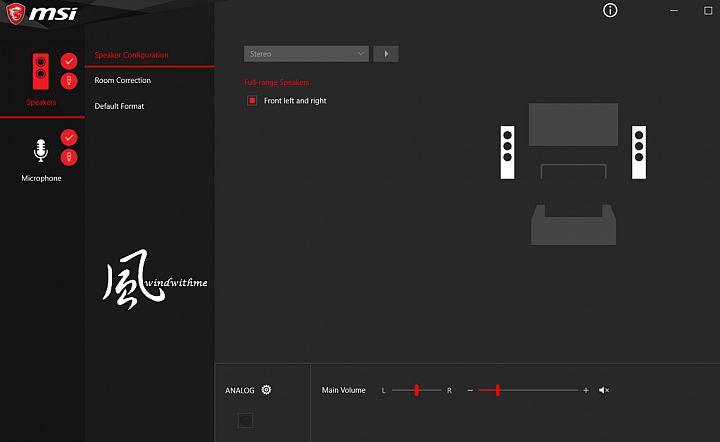Image resolution: width=720 pixels, height=442 pixels.
Task: Open Speaker Configuration tab
Action: click(131, 55)
